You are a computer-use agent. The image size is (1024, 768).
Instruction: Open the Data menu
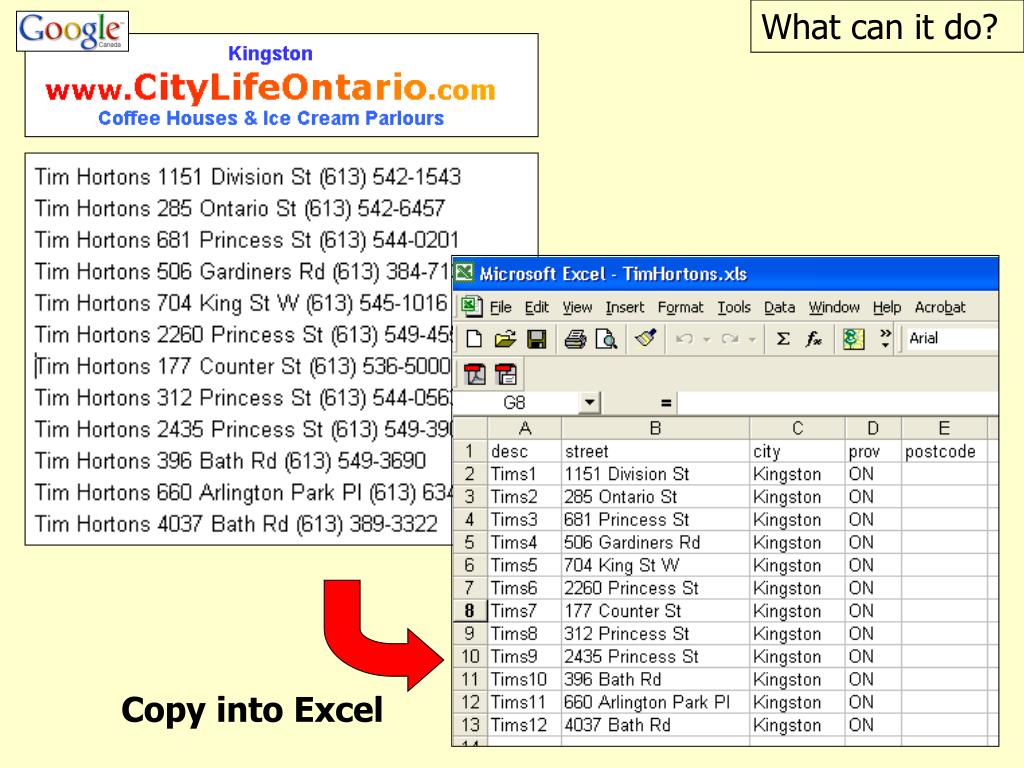[x=780, y=307]
